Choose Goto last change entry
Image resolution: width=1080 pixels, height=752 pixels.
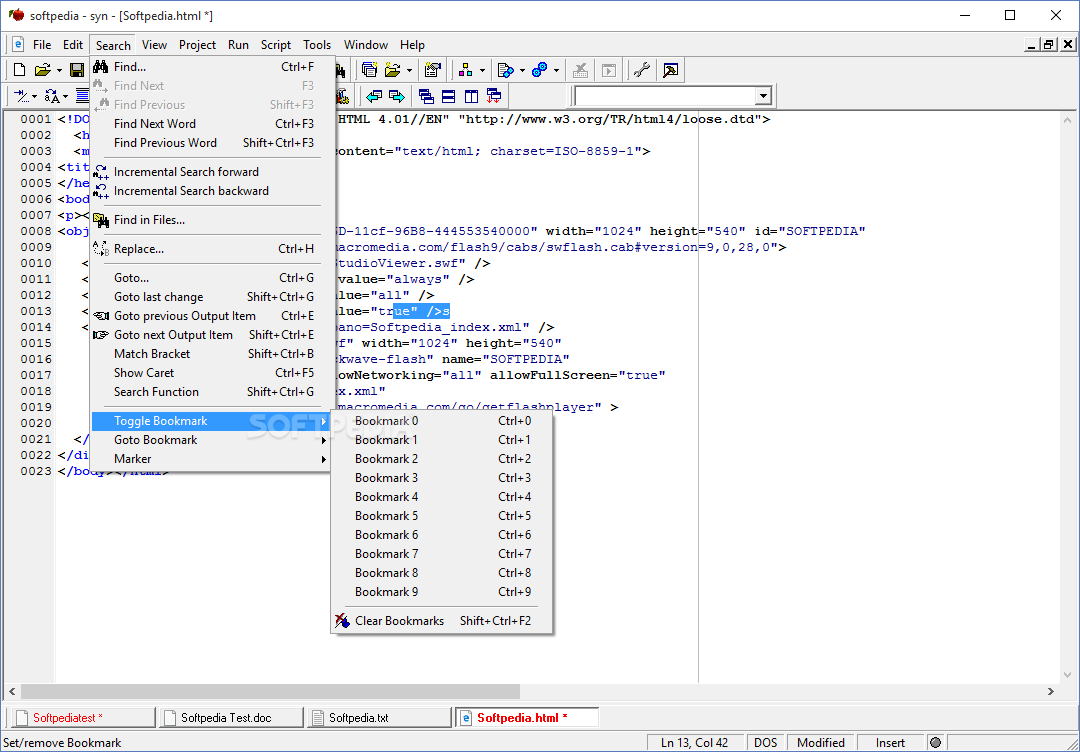[212, 297]
